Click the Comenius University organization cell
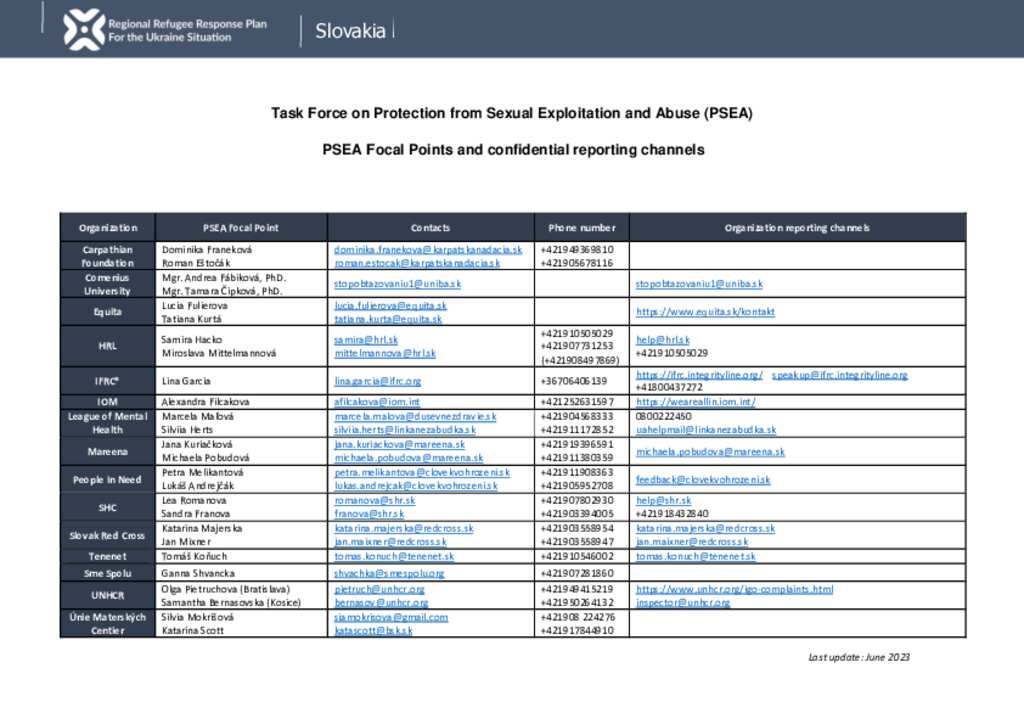The width and height of the screenshot is (1024, 724). coord(108,285)
